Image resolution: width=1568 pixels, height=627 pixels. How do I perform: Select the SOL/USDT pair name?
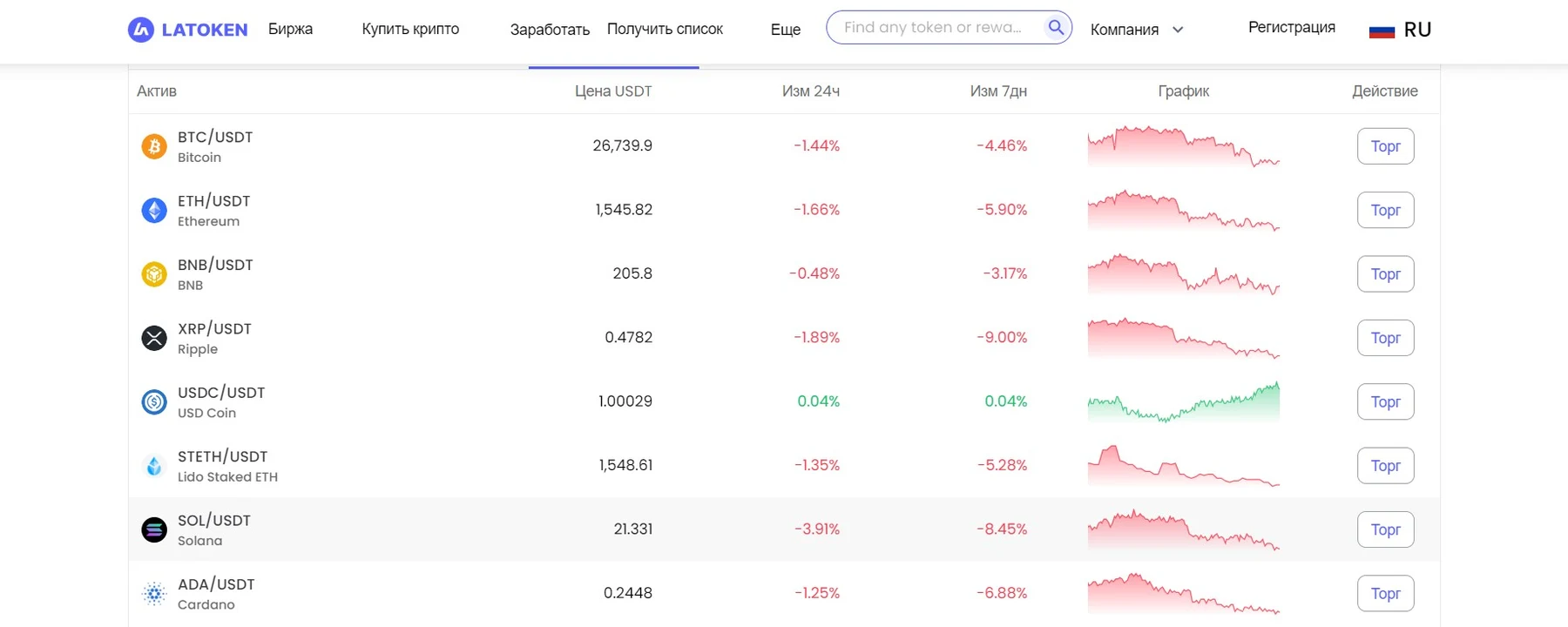214,520
